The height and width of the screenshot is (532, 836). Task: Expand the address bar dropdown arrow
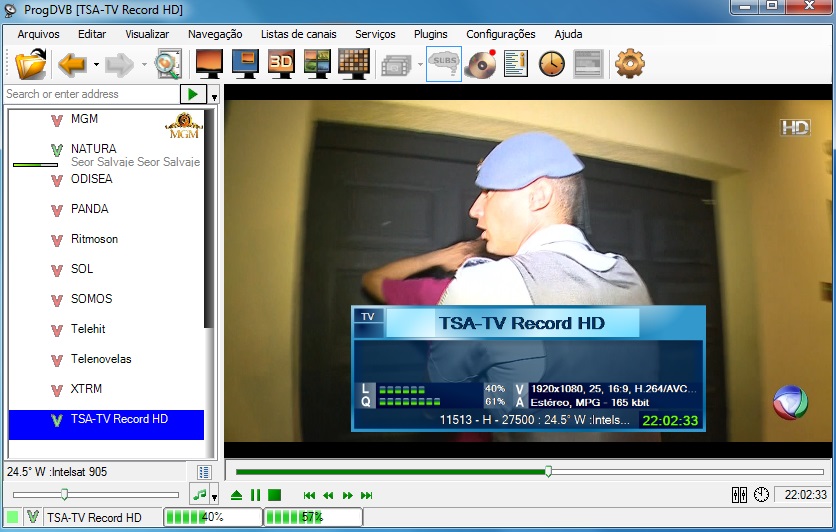point(214,95)
